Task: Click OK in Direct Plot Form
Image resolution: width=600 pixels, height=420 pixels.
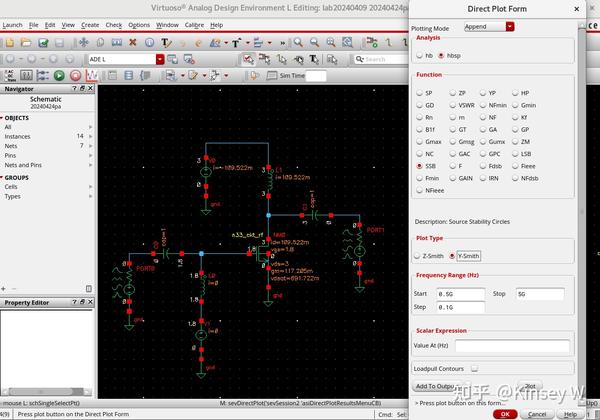Action: (505, 414)
